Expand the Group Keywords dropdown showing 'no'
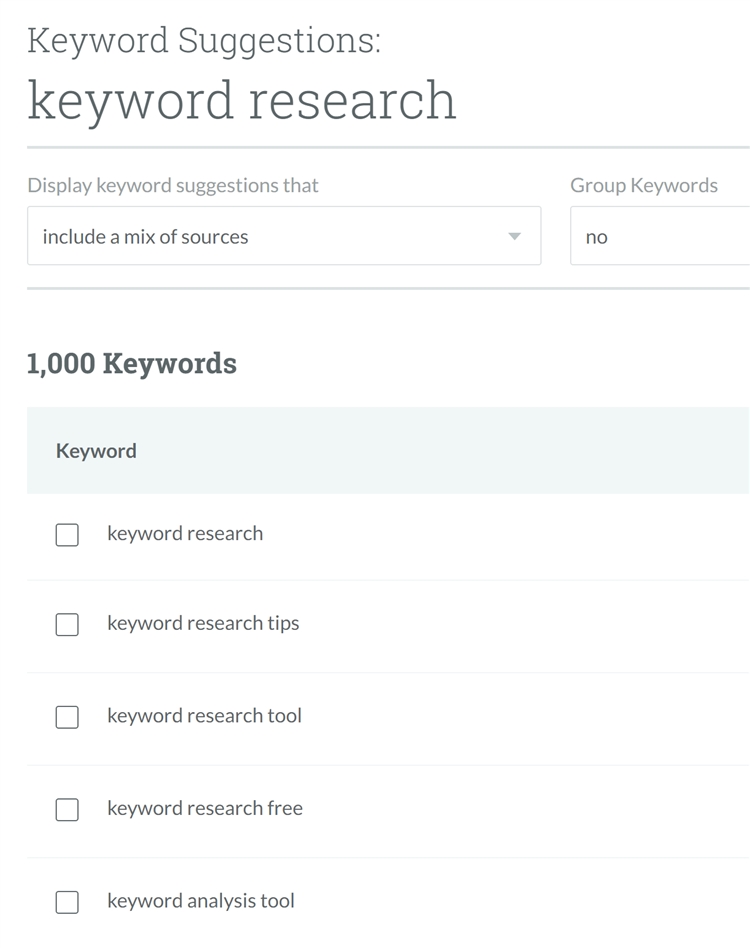 tap(658, 237)
